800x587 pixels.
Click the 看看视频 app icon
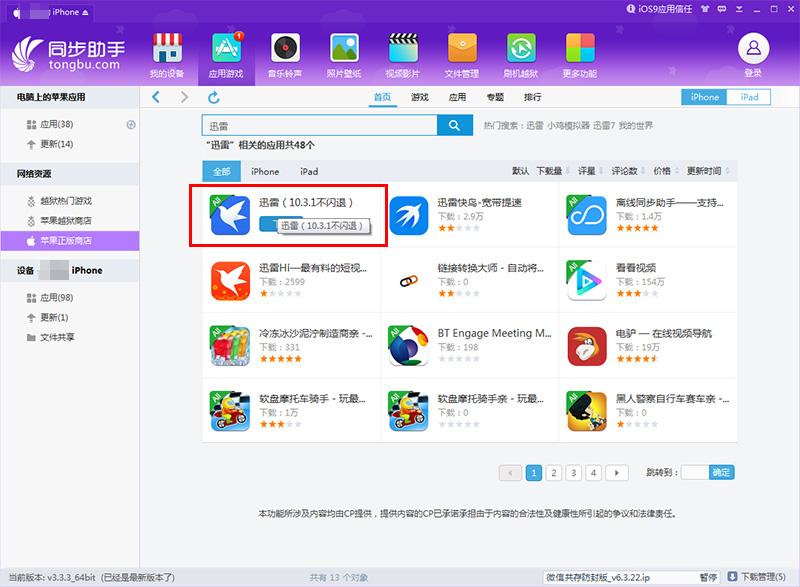coord(587,280)
